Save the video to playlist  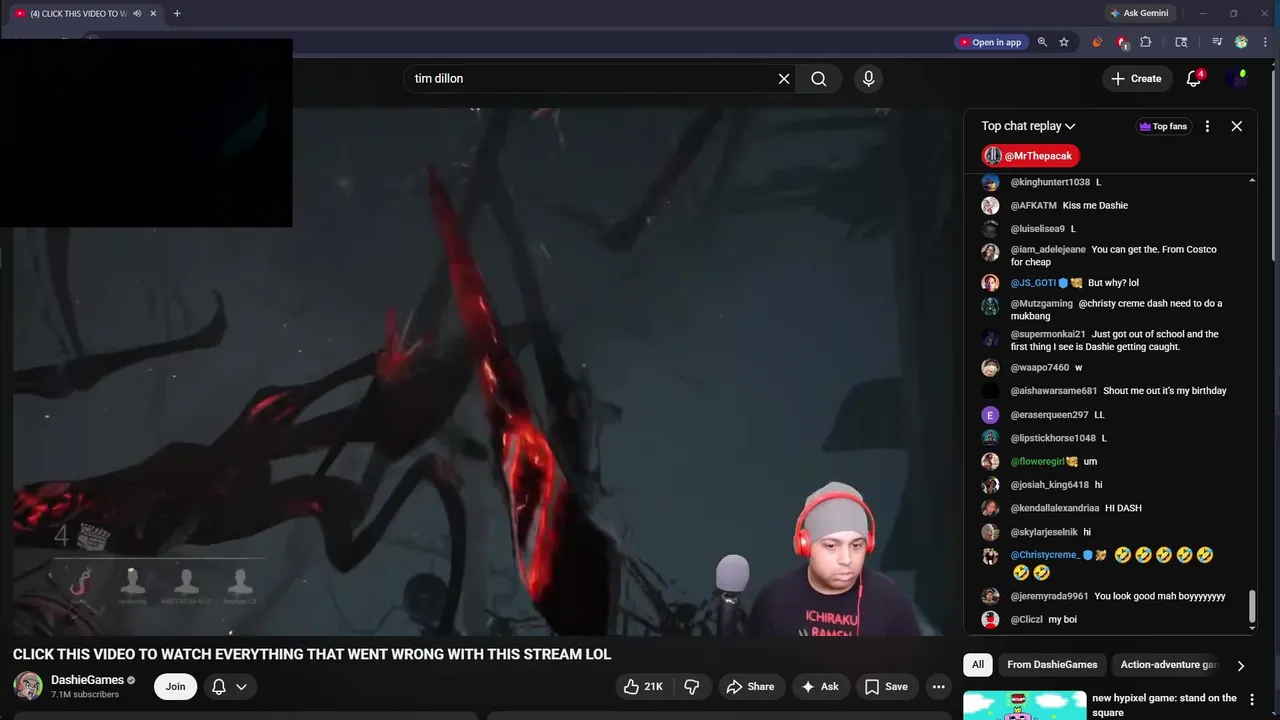tap(886, 686)
